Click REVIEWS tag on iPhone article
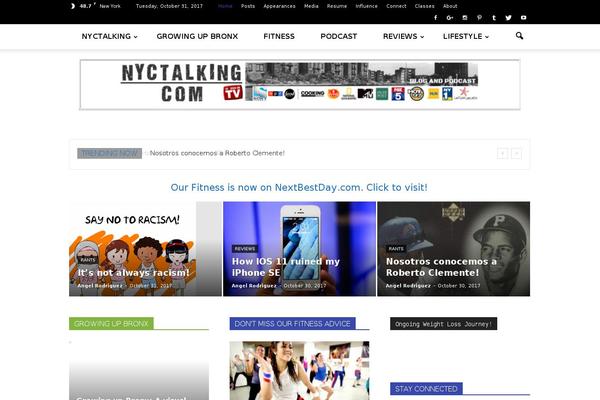Viewport: 600px width, 400px height. [x=245, y=249]
